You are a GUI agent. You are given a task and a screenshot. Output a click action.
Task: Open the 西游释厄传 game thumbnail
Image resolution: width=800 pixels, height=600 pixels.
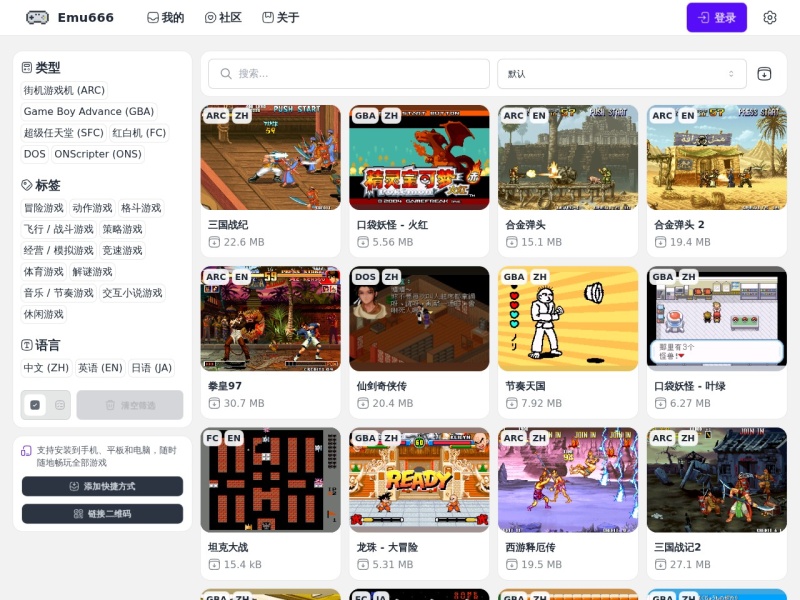pos(568,480)
